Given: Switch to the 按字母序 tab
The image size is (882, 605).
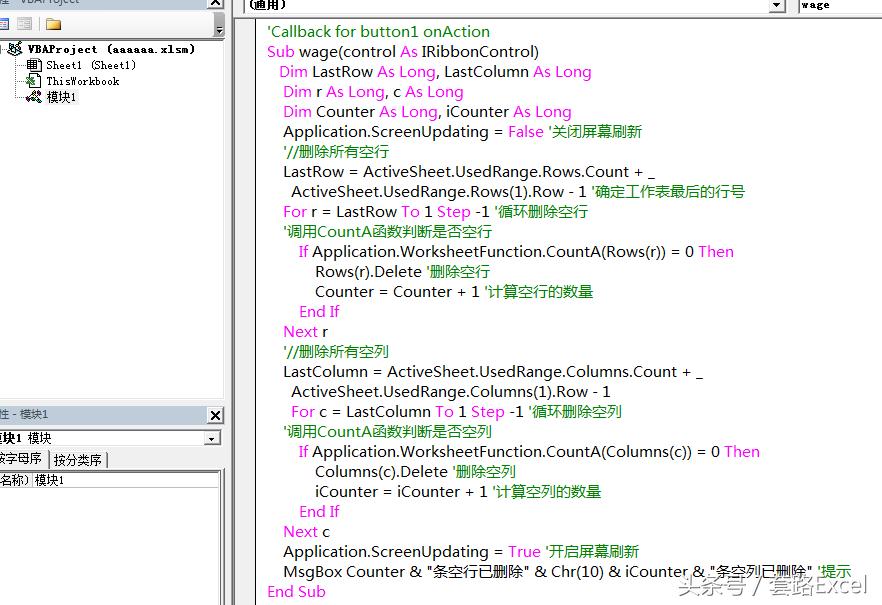Looking at the screenshot, I should [x=22, y=460].
